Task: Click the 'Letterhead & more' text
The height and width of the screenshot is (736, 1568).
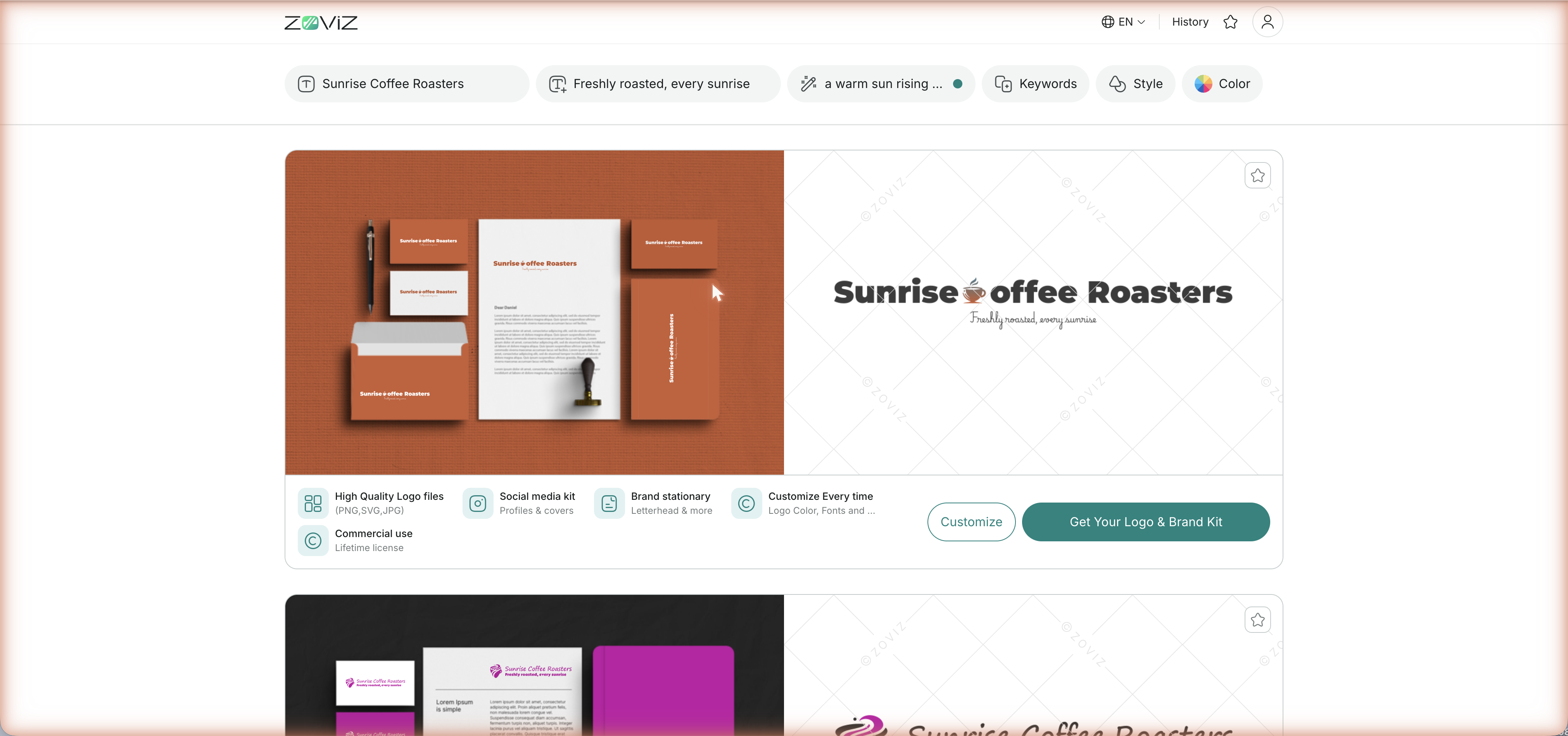Action: pyautogui.click(x=672, y=511)
